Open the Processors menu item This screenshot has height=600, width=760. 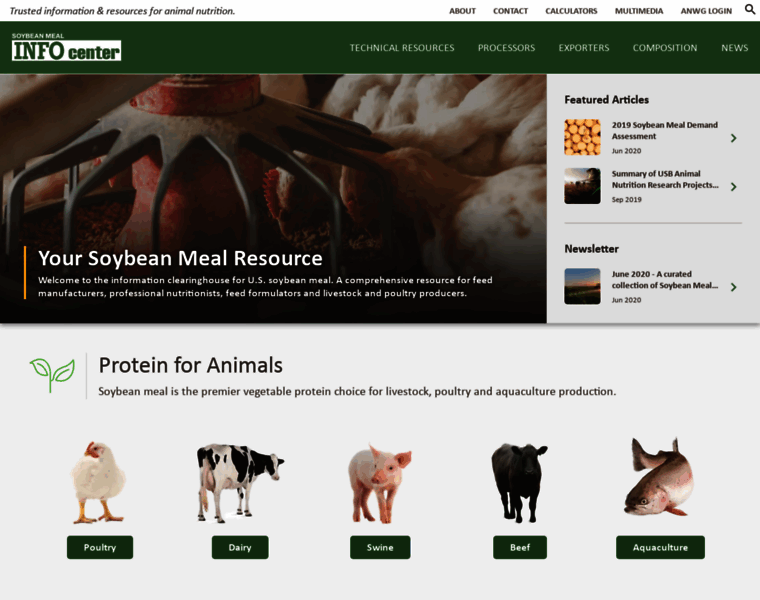tap(506, 48)
